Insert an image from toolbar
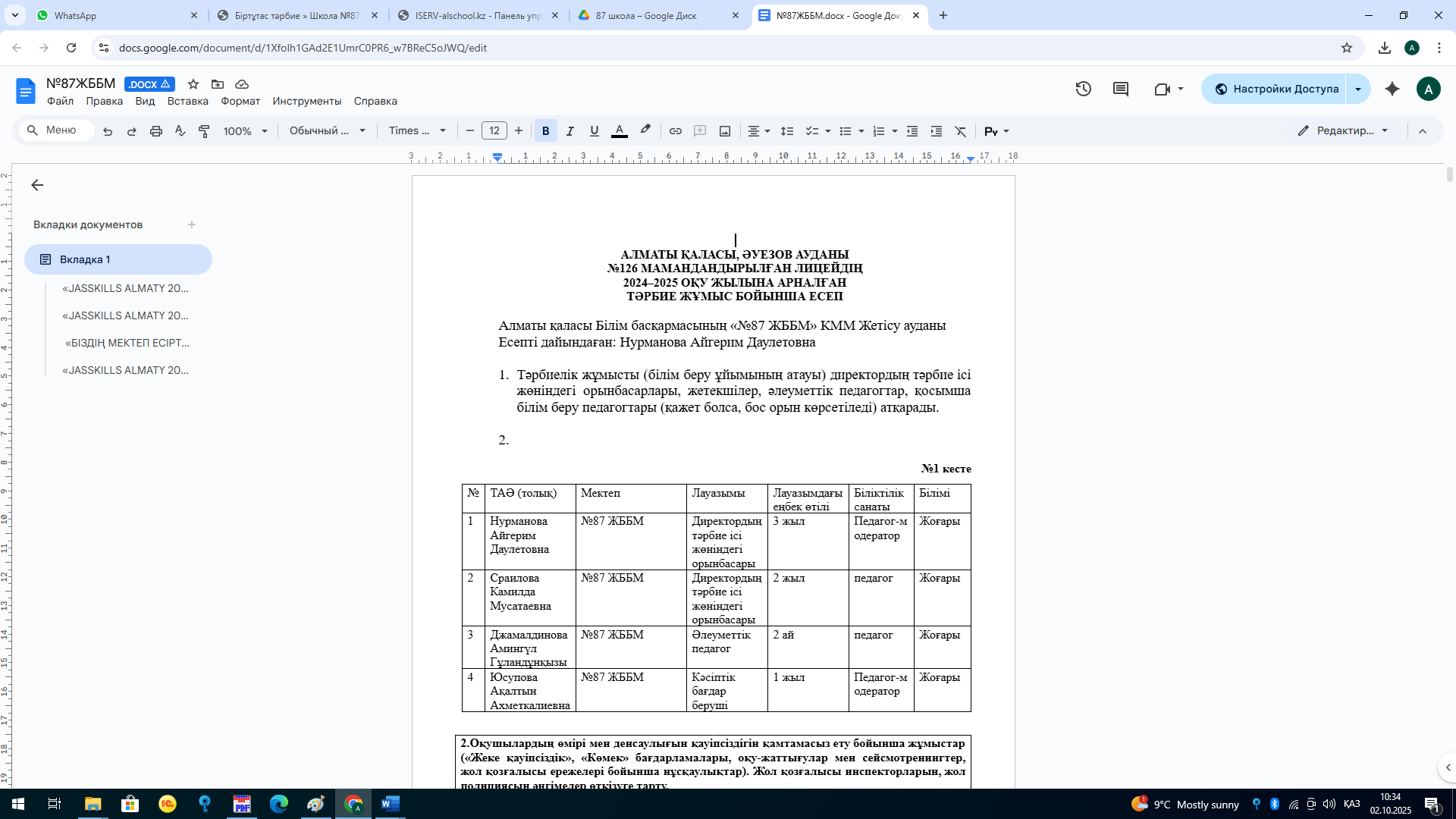1456x819 pixels. 725,131
